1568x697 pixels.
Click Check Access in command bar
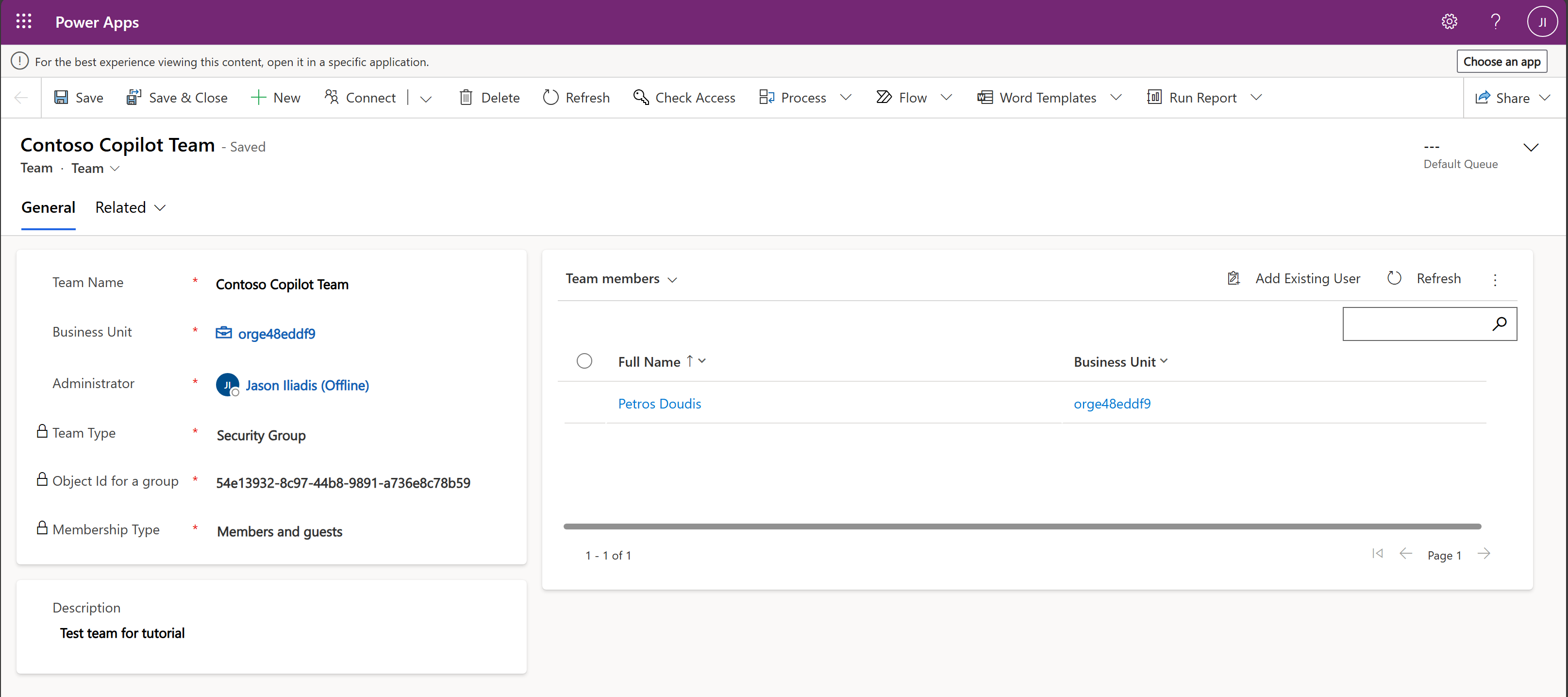(x=684, y=98)
